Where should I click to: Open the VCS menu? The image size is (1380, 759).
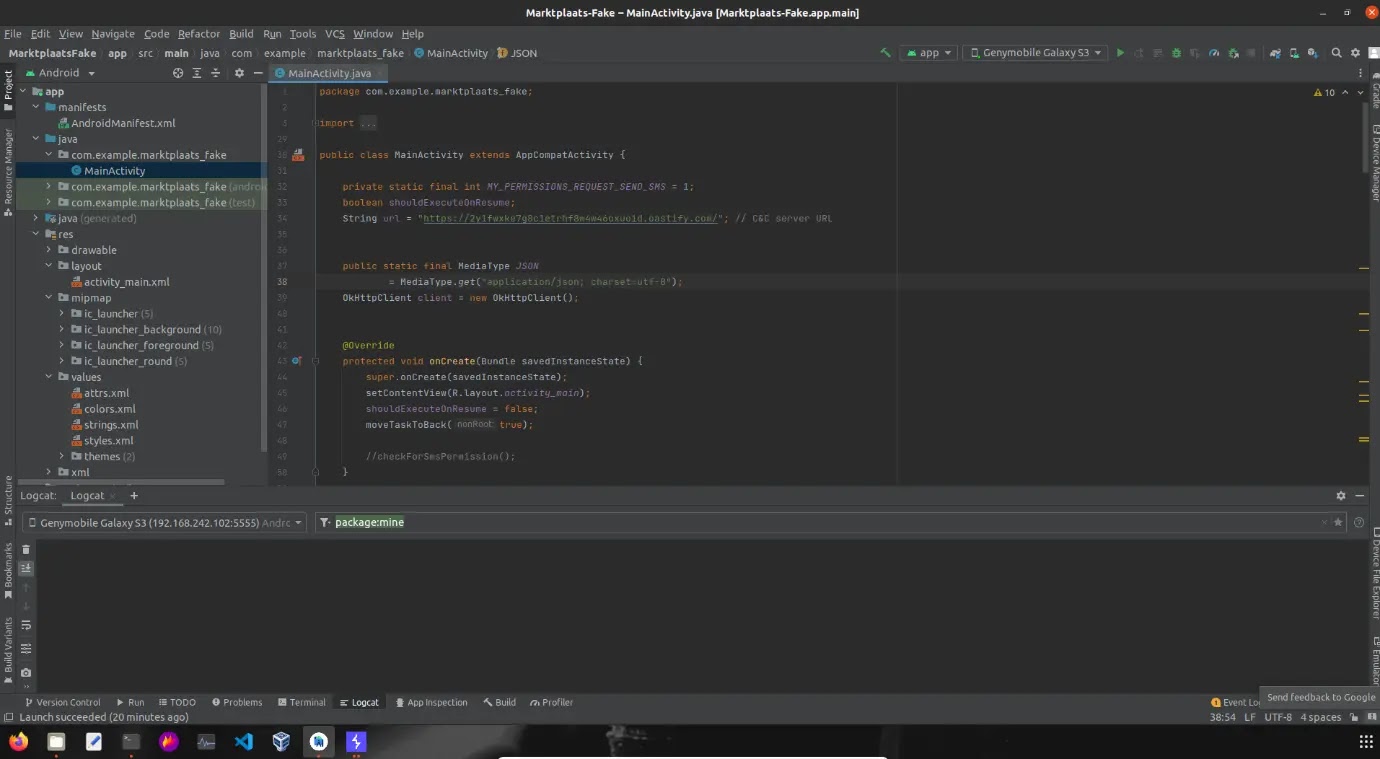[x=335, y=33]
